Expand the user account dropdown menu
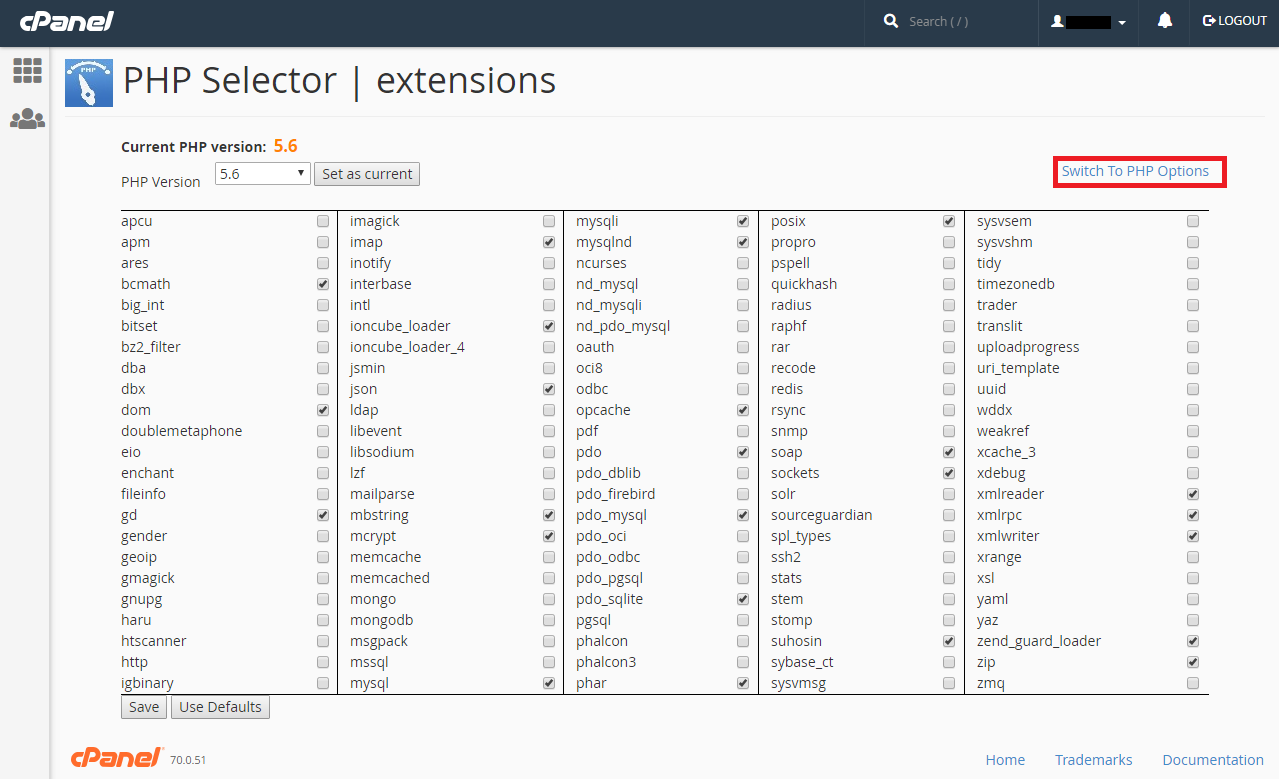Image resolution: width=1279 pixels, height=779 pixels. pos(1090,22)
